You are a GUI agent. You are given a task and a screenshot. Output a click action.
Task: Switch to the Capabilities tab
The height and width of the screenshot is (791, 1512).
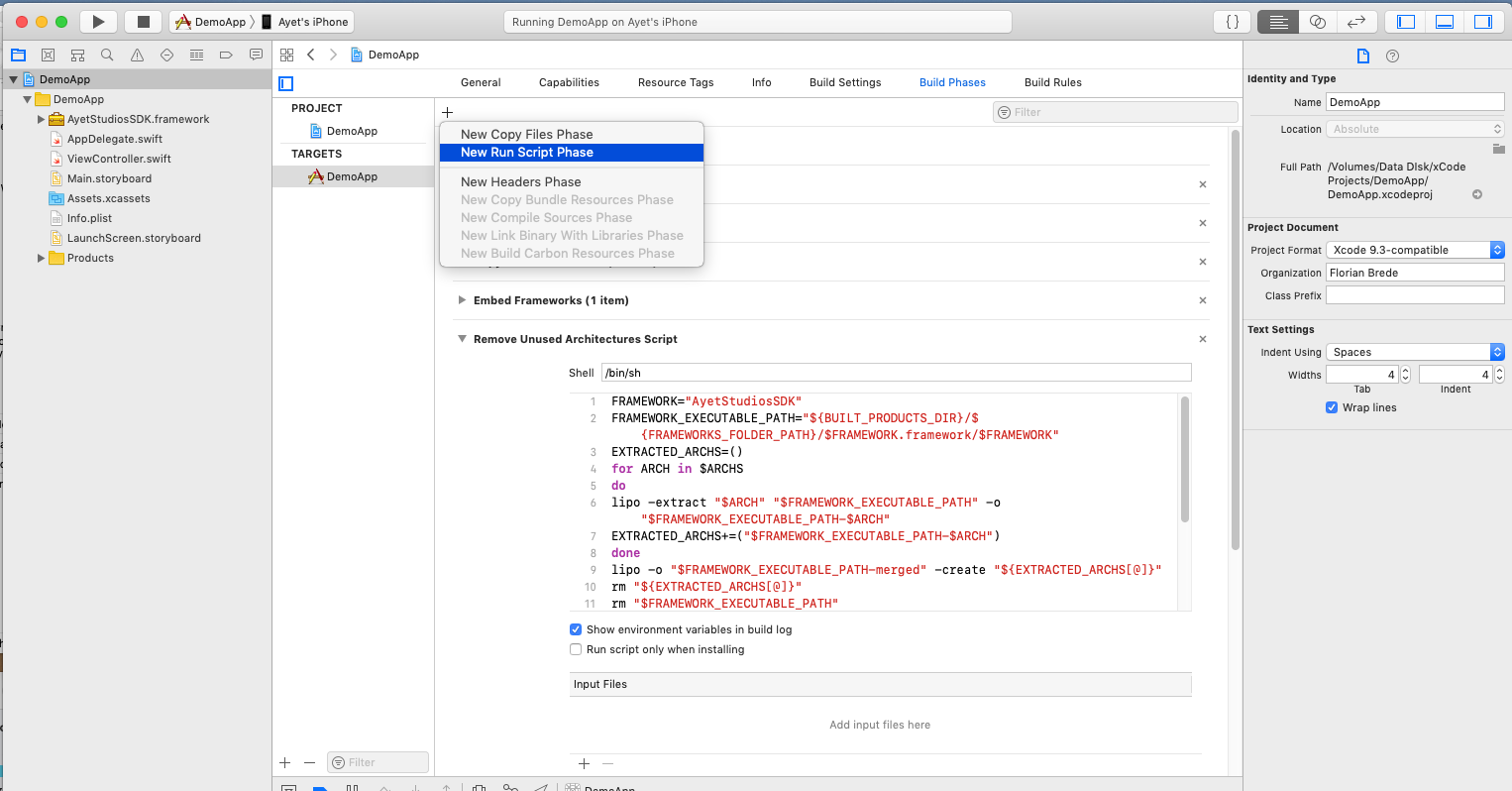[x=569, y=82]
